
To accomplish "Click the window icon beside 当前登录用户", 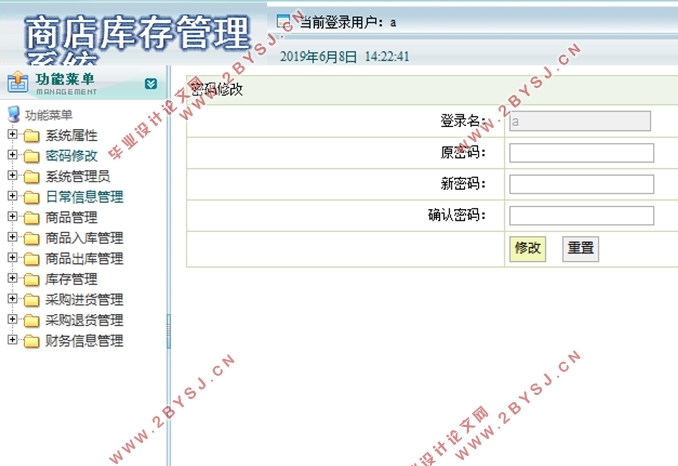I will (283, 21).
